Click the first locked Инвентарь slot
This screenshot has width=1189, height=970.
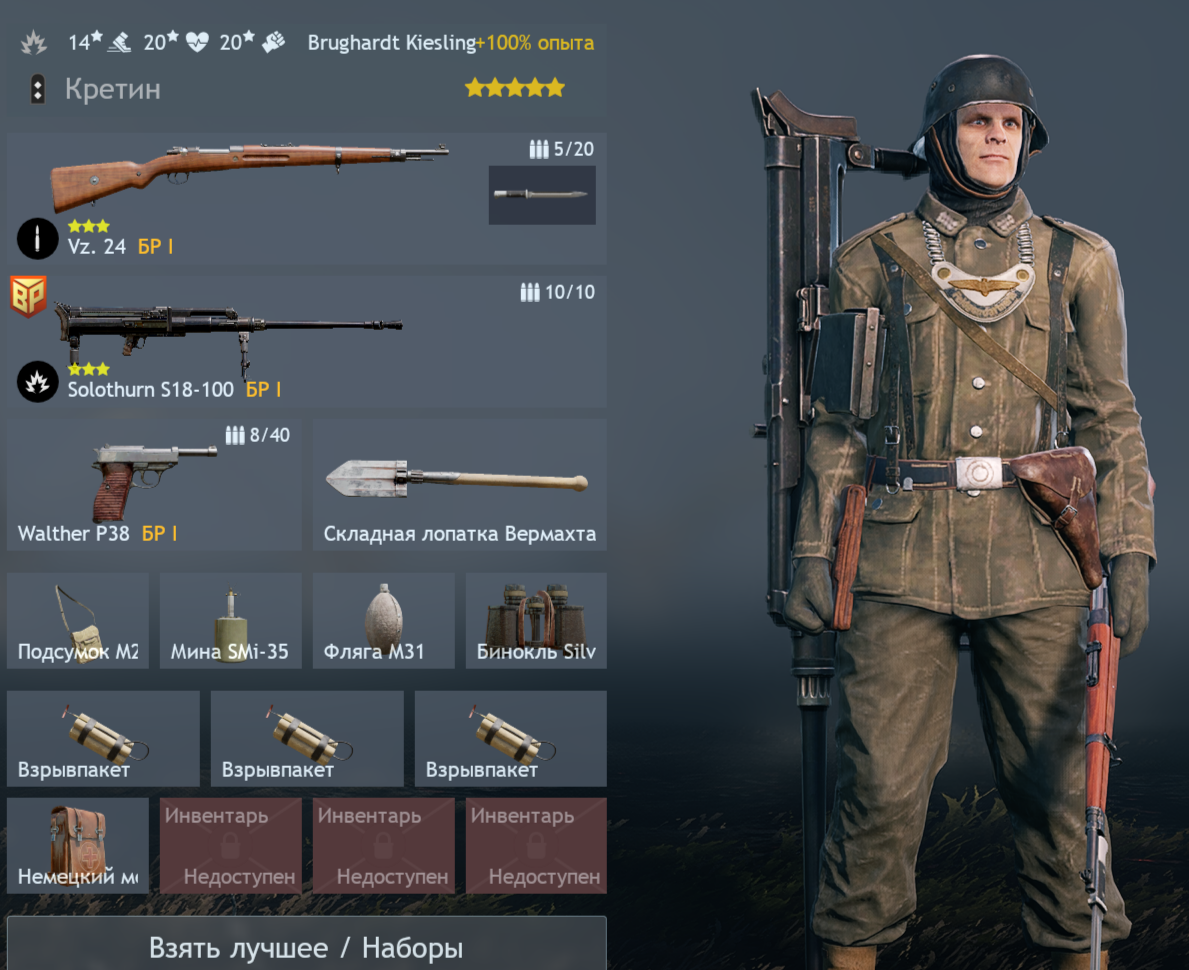(231, 845)
